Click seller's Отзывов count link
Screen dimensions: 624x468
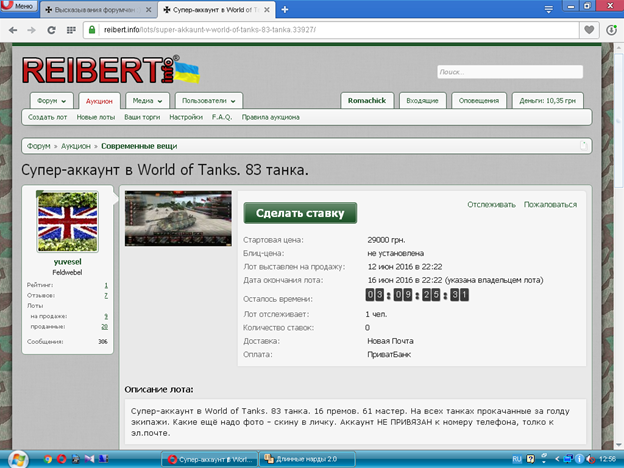[106, 296]
